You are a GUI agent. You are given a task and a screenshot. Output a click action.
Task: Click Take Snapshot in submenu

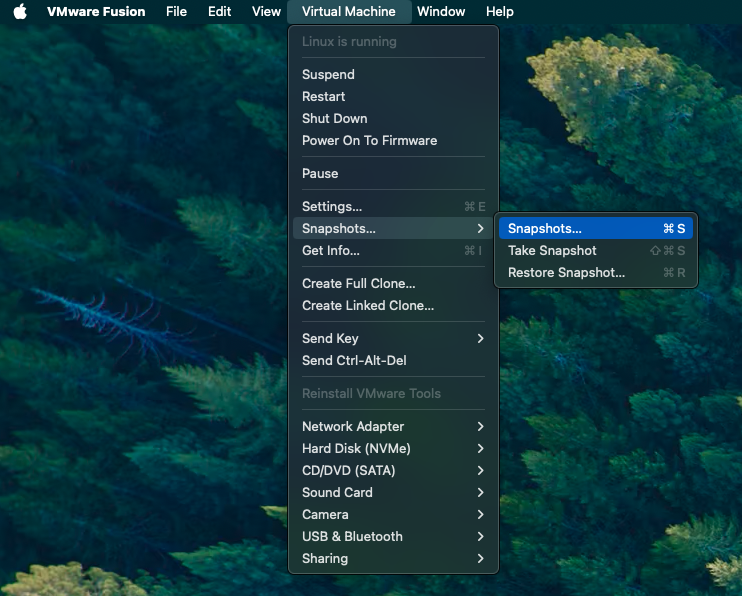point(552,250)
